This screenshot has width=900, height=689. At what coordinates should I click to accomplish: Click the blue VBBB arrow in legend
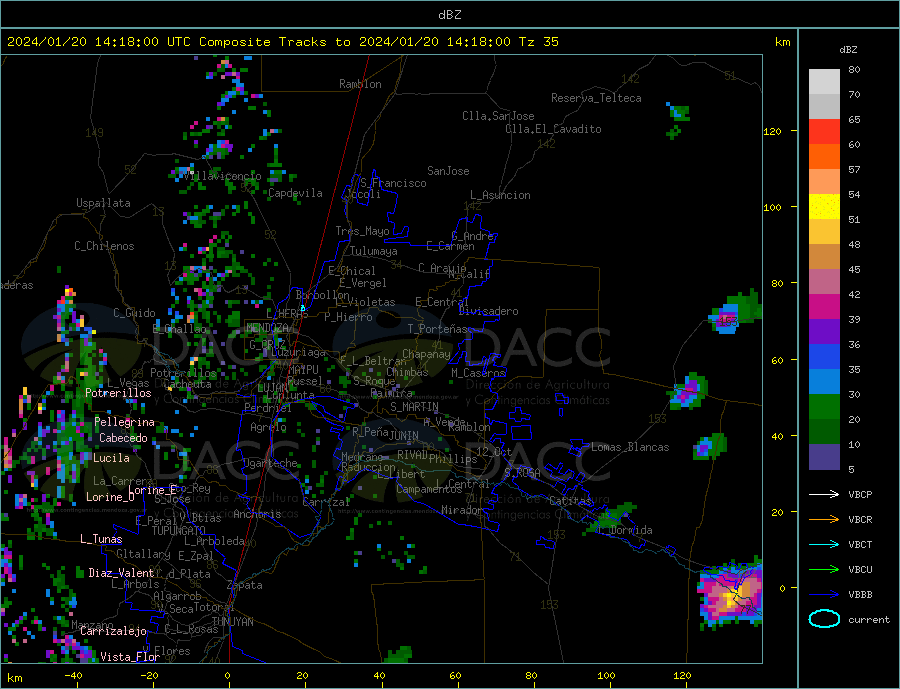coord(825,594)
